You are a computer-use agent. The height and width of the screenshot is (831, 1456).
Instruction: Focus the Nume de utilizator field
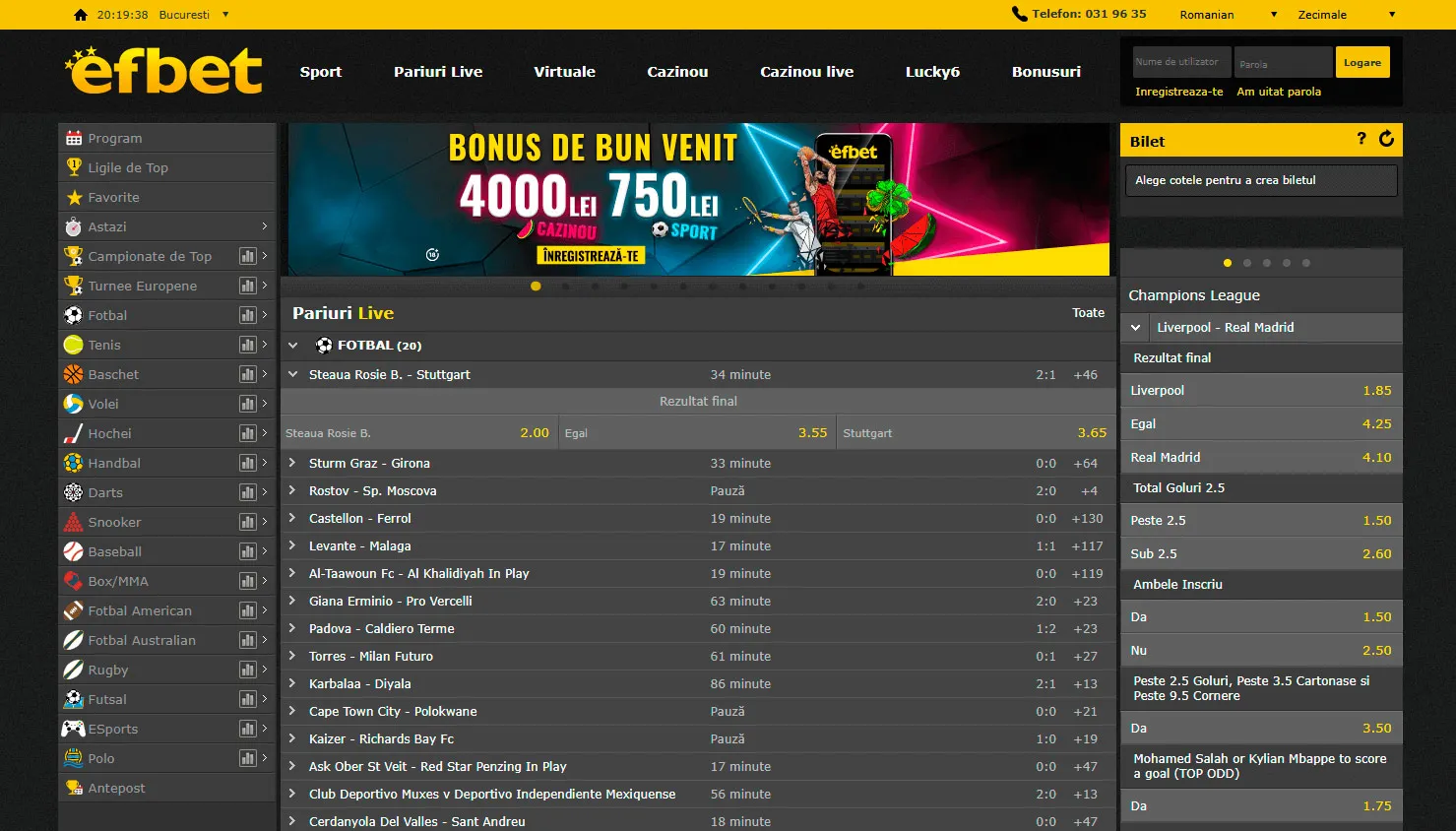coord(1181,62)
